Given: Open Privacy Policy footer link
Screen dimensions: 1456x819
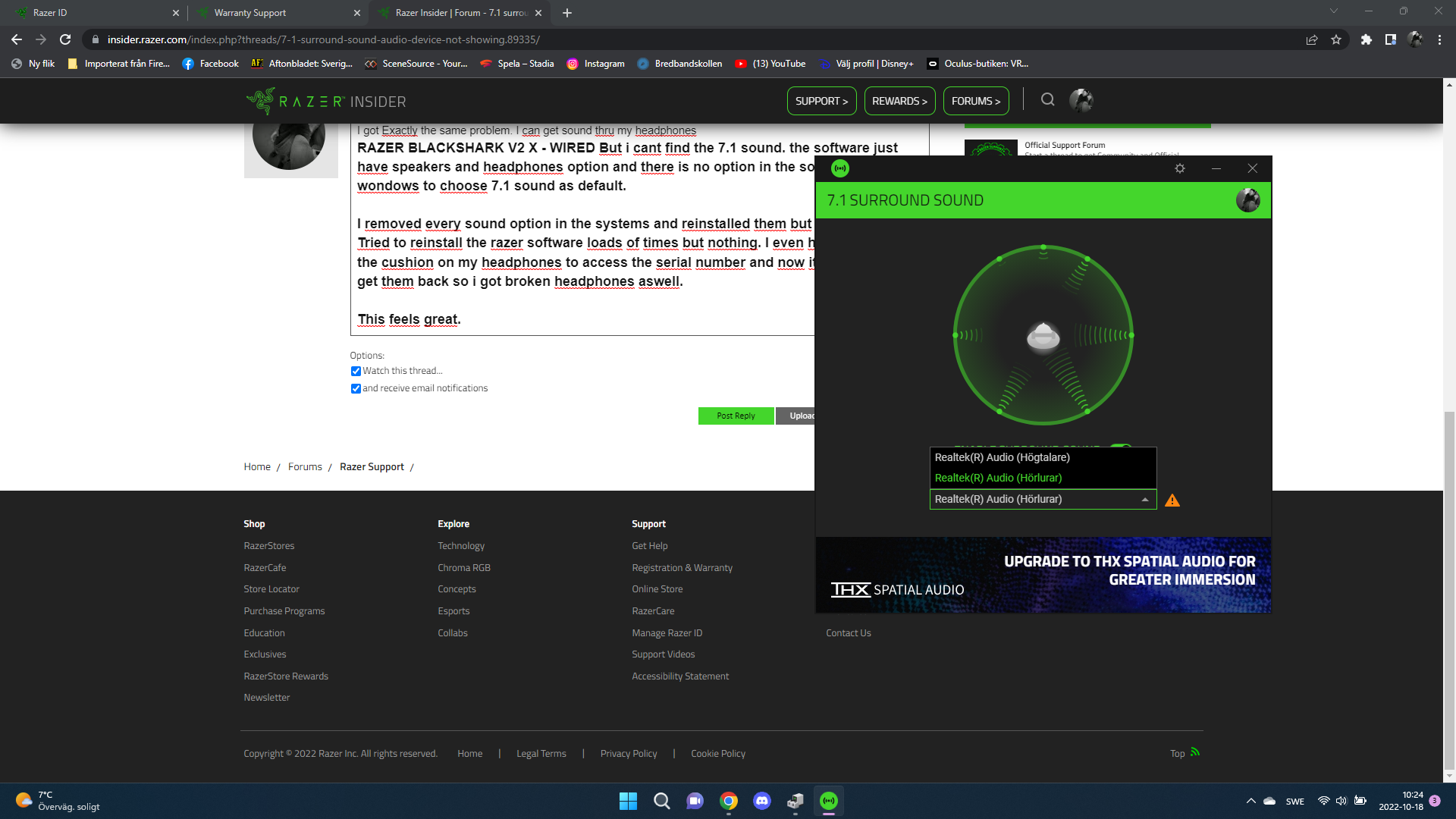Looking at the screenshot, I should coord(629,754).
